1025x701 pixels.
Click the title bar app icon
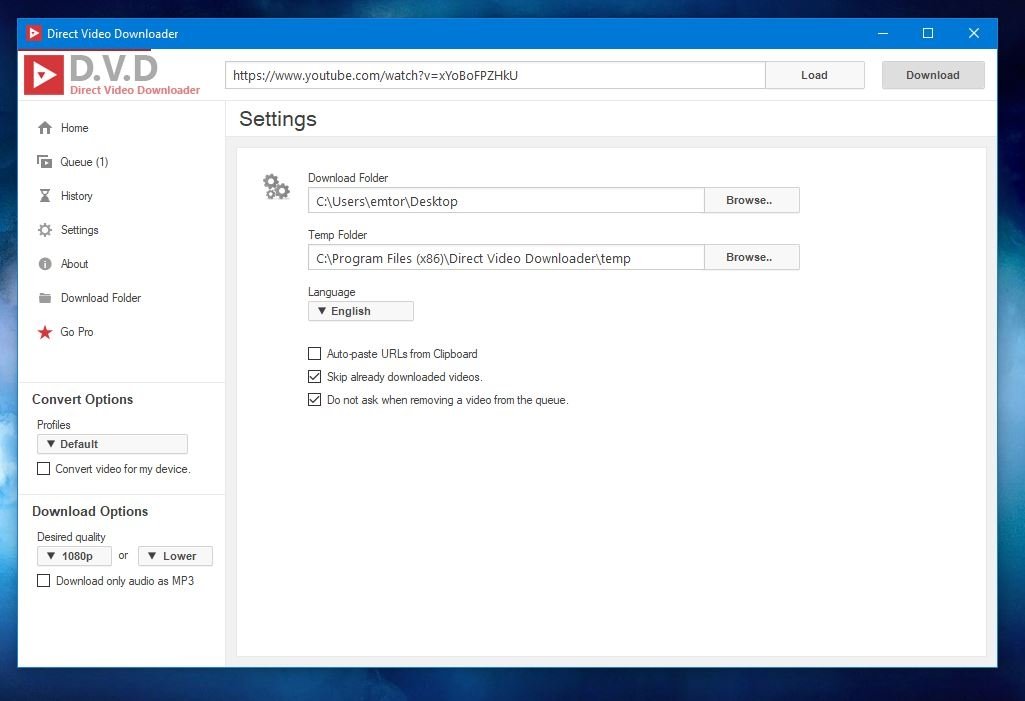pyautogui.click(x=34, y=33)
